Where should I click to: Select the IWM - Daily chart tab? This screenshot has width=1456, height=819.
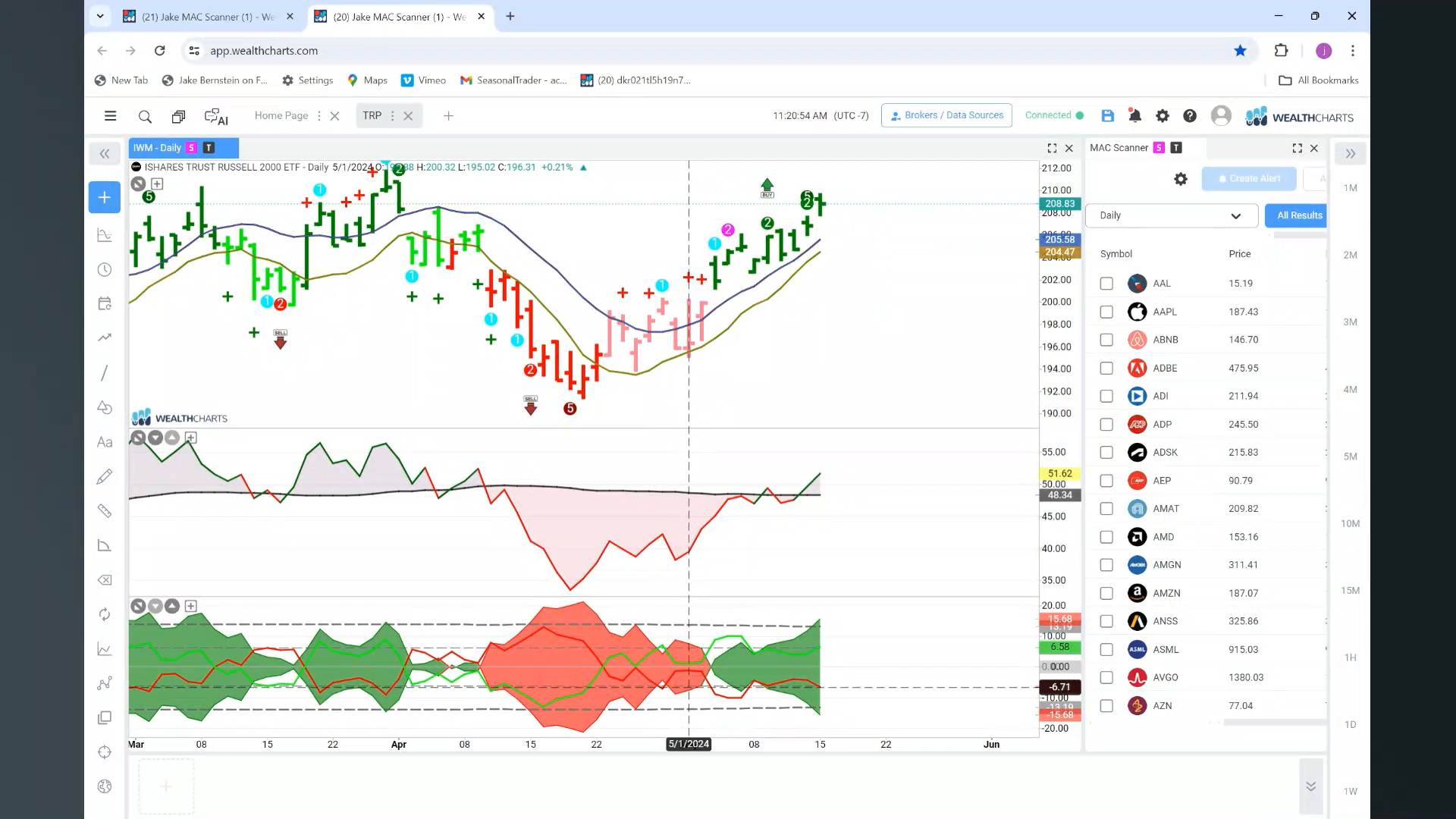tap(184, 148)
